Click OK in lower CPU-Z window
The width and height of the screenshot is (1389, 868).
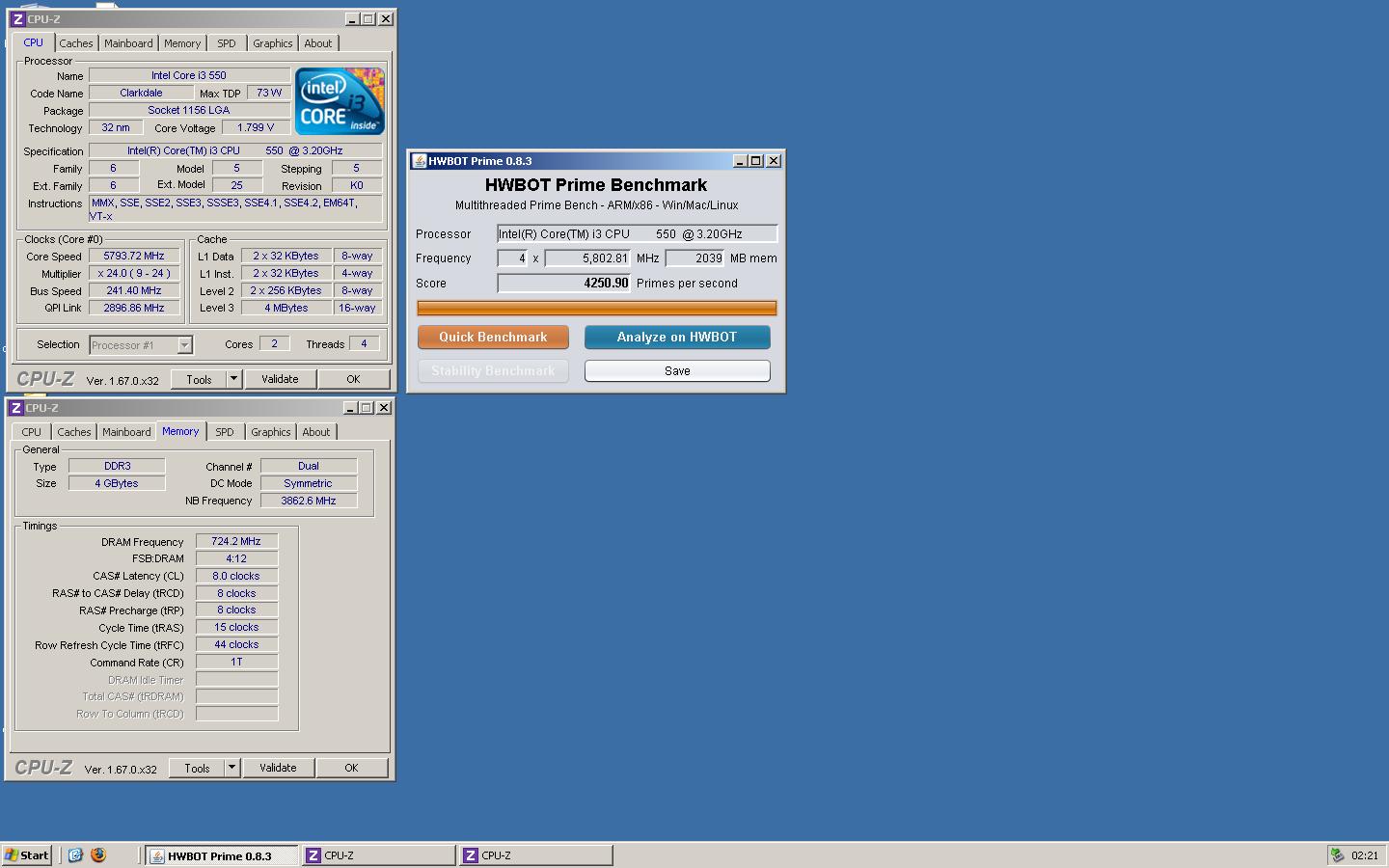click(351, 768)
